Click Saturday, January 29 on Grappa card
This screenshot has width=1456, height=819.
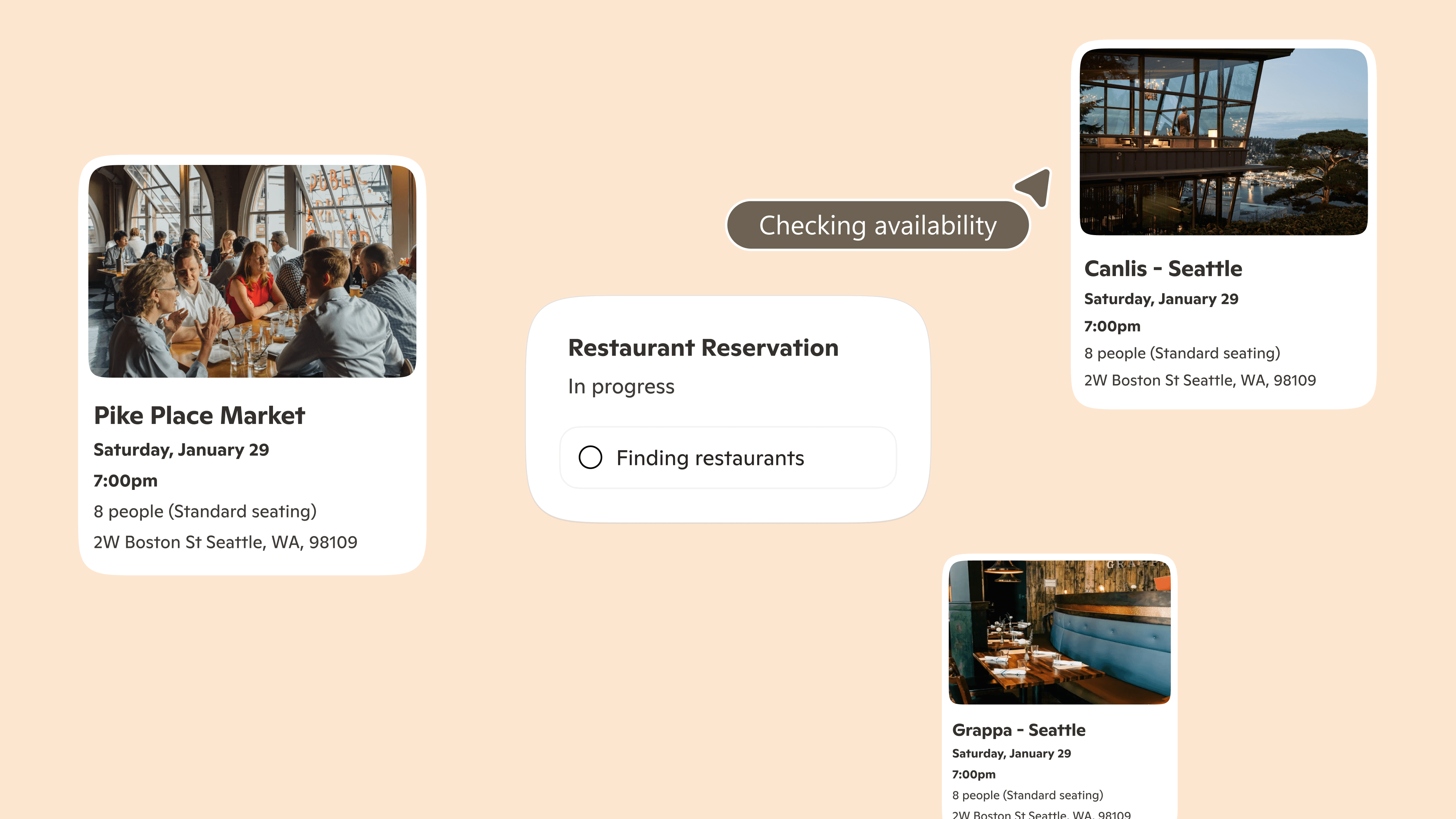pos(1010,753)
